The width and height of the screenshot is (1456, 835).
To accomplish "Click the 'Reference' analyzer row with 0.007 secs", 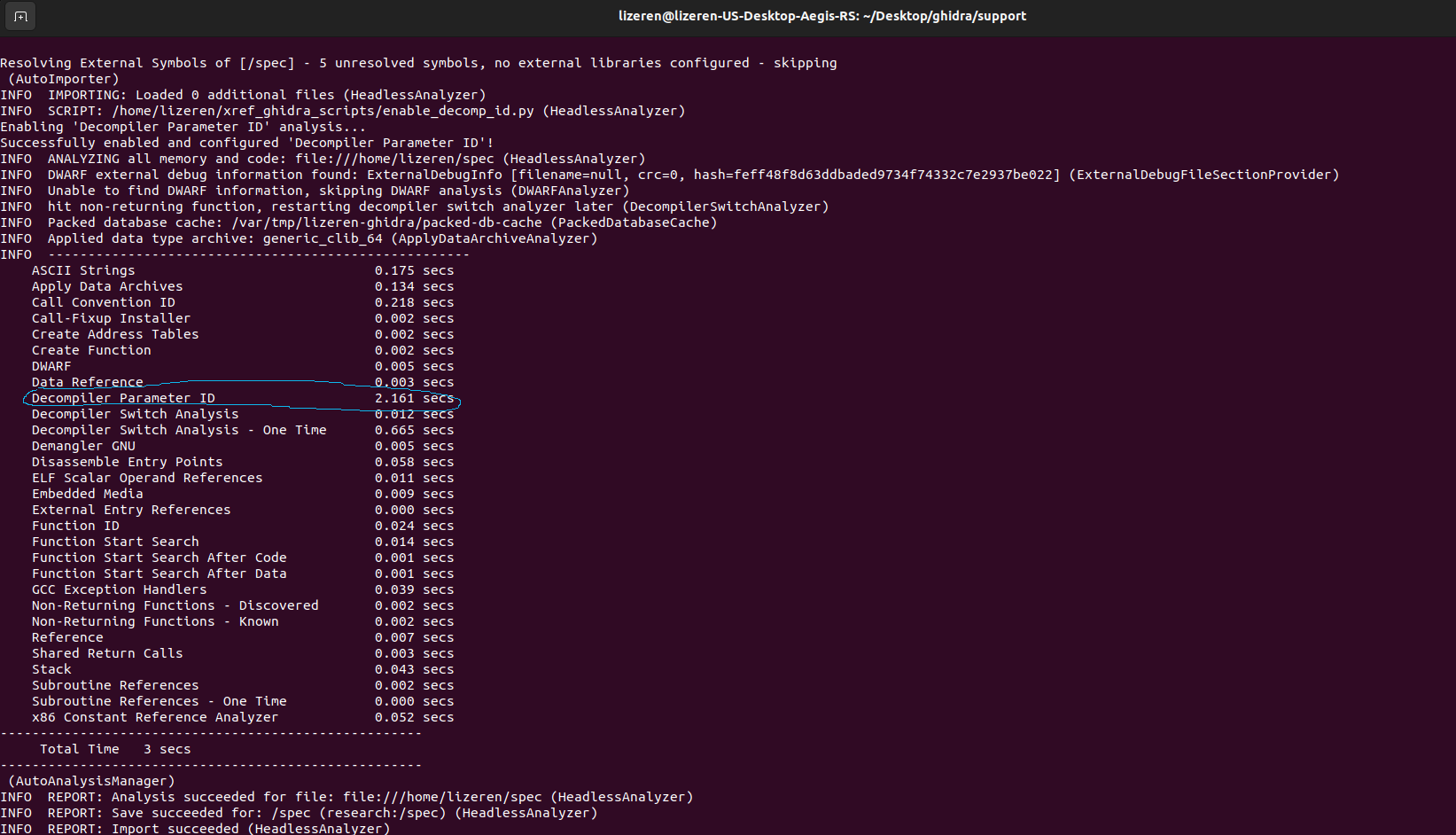I will pyautogui.click(x=243, y=637).
